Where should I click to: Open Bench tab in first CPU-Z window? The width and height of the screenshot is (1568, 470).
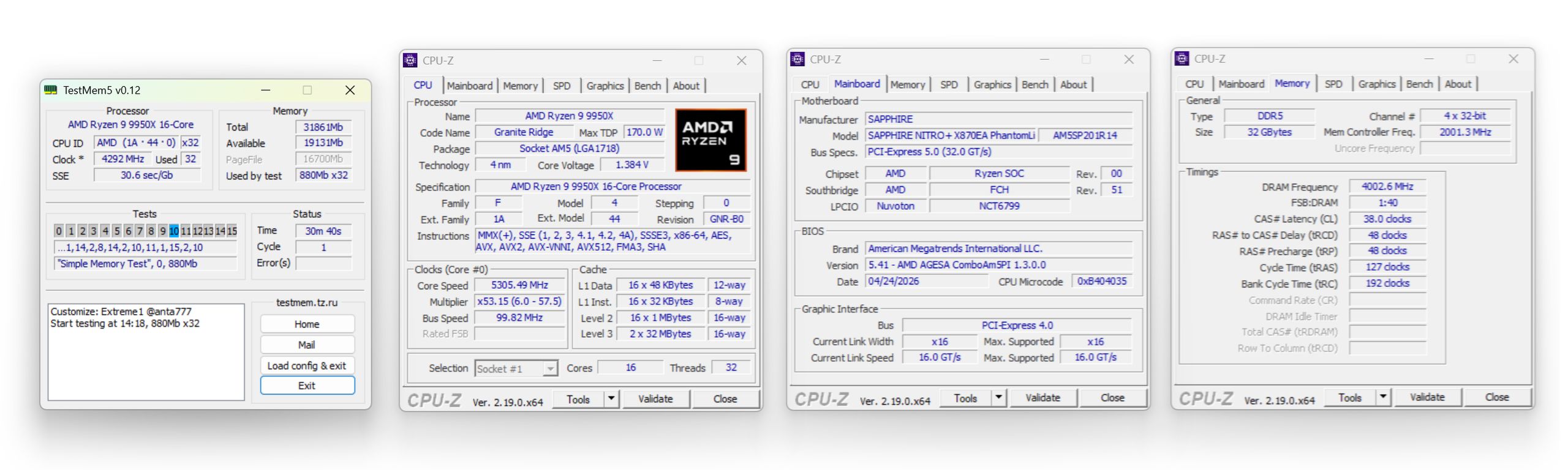coord(647,86)
